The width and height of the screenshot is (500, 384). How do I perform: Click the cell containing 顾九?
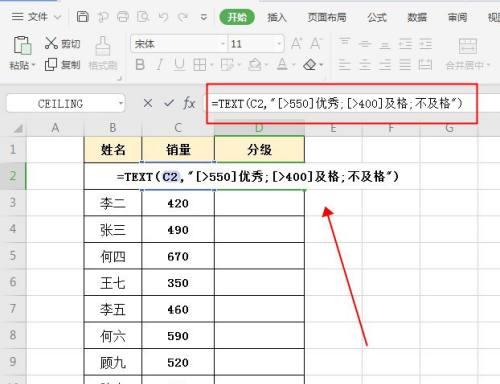click(113, 362)
